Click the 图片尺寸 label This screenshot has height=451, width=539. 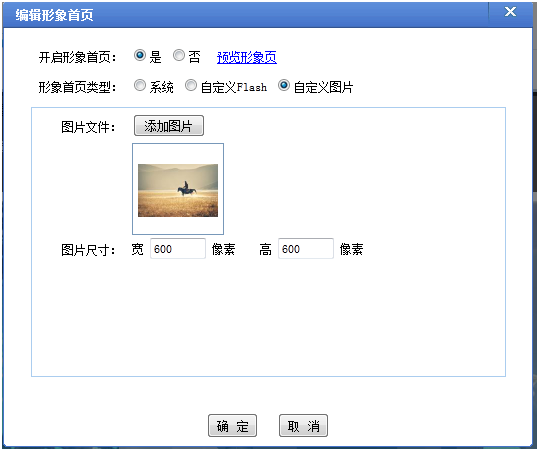pyautogui.click(x=88, y=250)
